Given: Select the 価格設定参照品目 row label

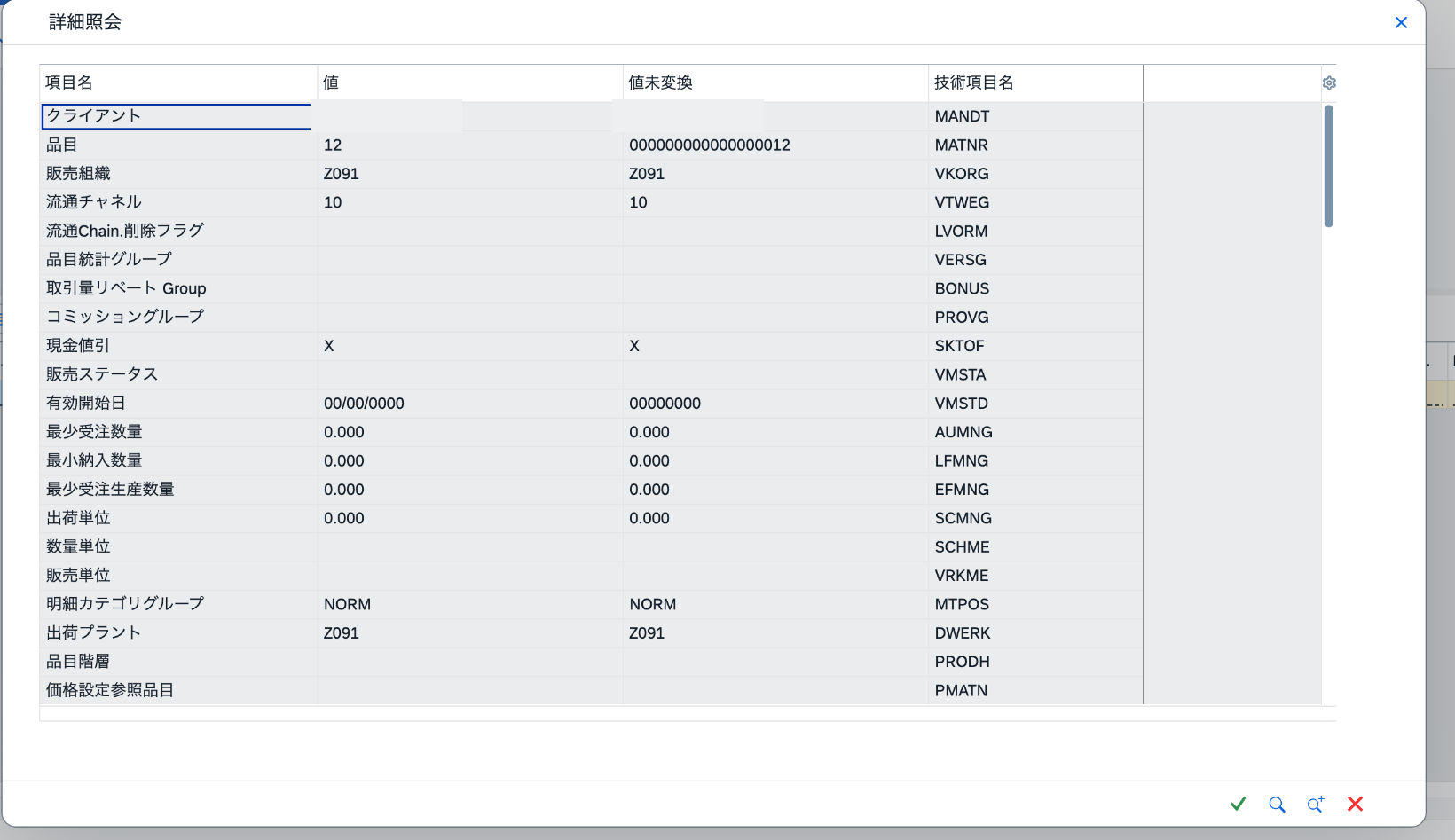Looking at the screenshot, I should point(110,690).
